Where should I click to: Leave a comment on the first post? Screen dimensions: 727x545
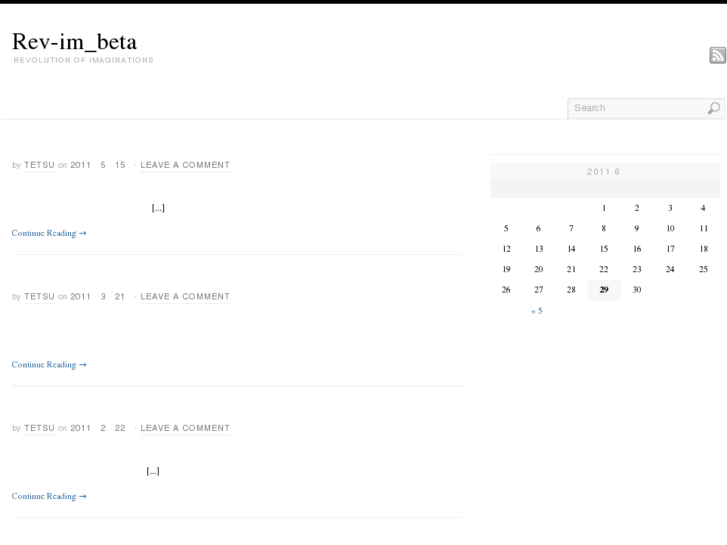185,165
